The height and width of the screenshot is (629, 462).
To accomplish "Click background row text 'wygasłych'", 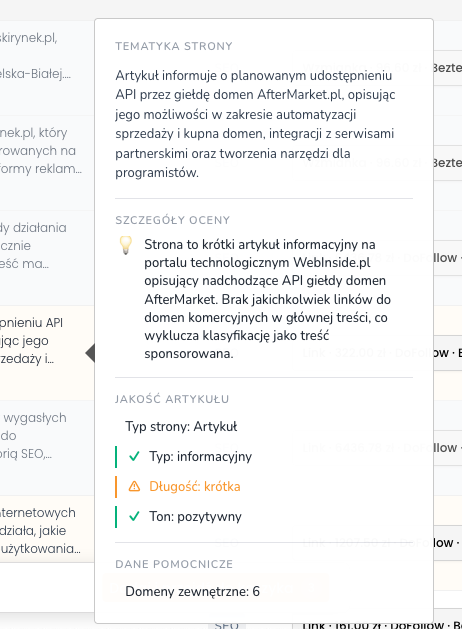I will [35, 418].
